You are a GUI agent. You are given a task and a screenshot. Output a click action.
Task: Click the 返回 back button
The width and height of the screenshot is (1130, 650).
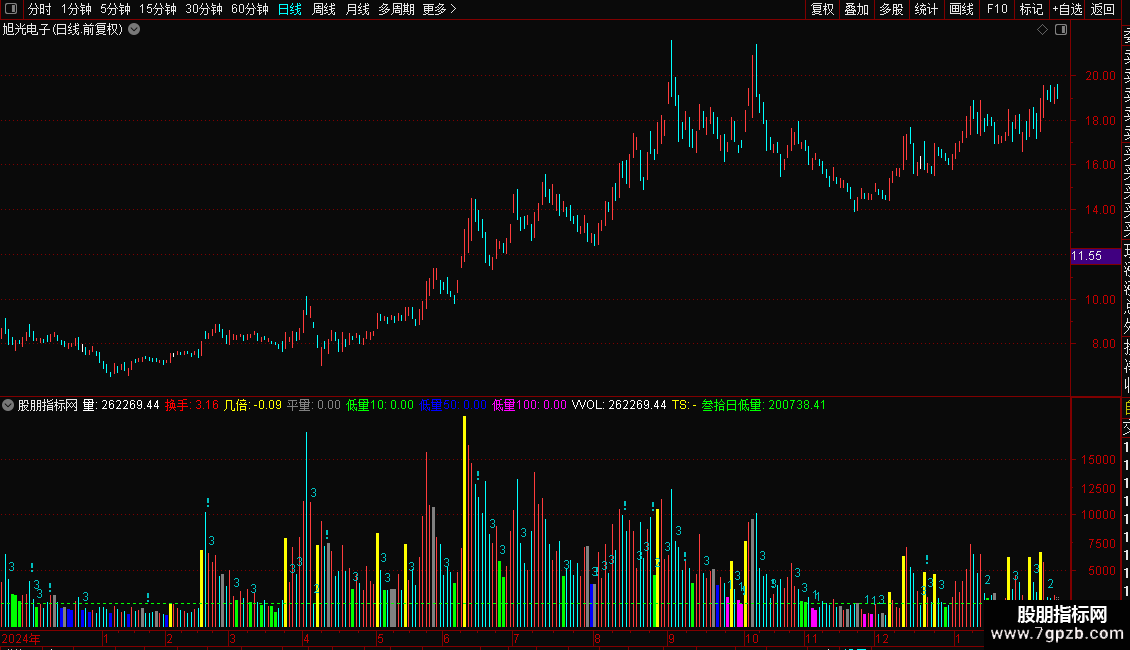pyautogui.click(x=1103, y=9)
